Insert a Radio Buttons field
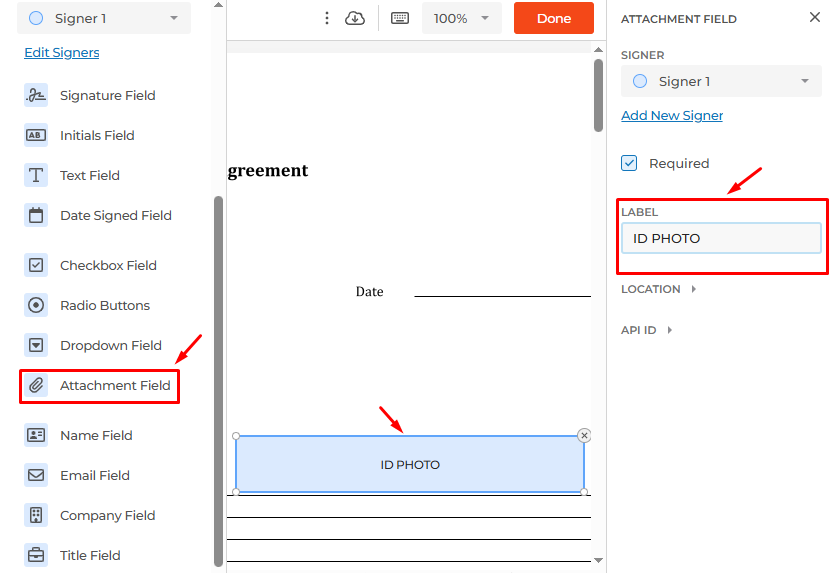 click(104, 305)
